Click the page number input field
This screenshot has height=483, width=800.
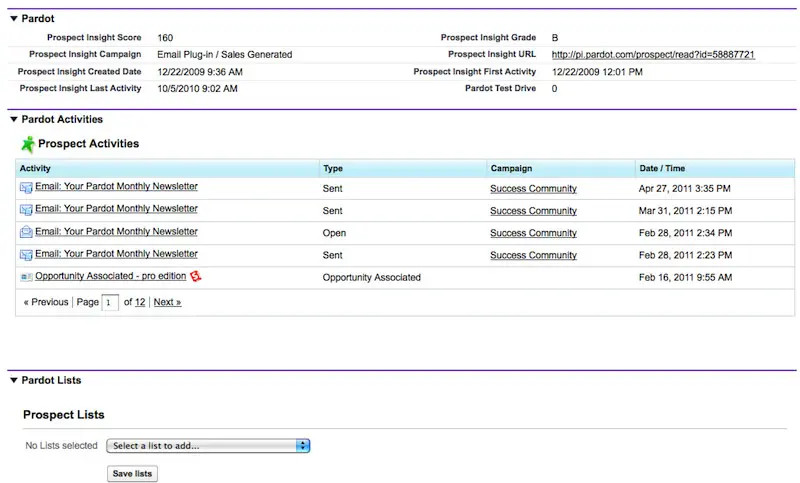tap(110, 302)
